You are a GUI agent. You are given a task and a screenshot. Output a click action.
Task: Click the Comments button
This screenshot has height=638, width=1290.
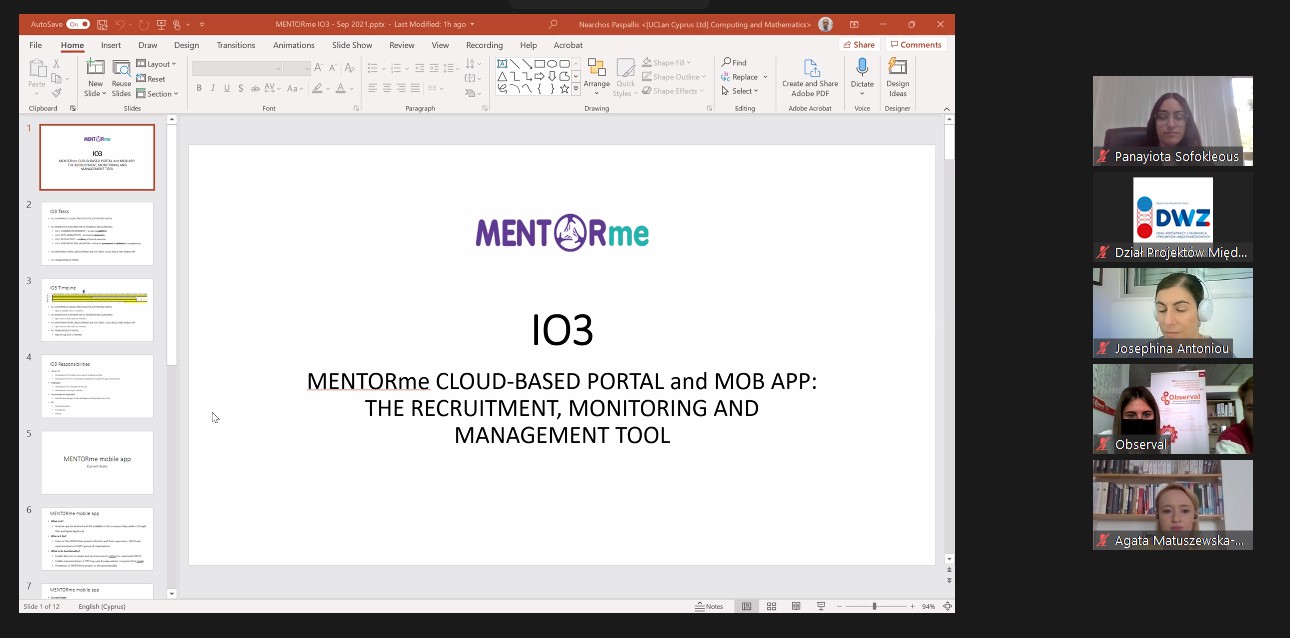click(916, 45)
